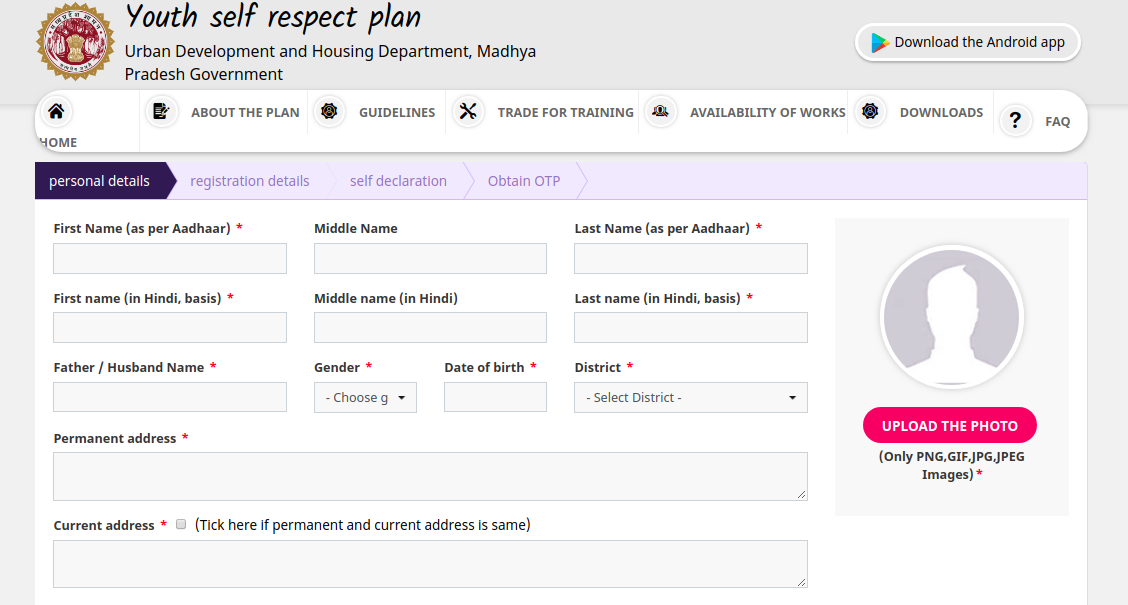Tick the same permanent and current address checkbox

click(x=181, y=524)
